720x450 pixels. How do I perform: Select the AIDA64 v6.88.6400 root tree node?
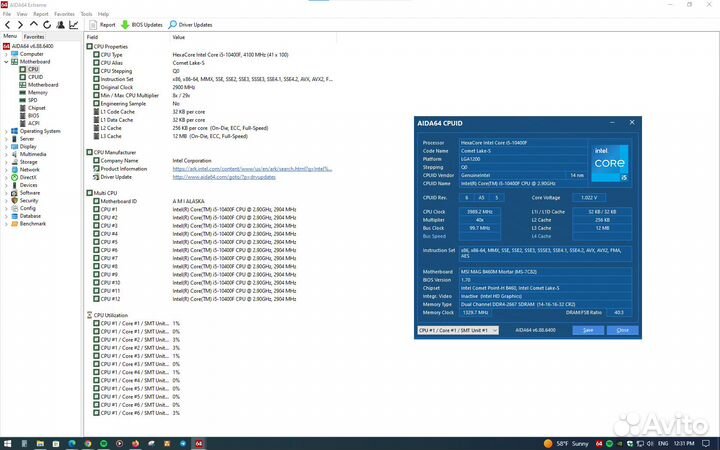coord(28,46)
